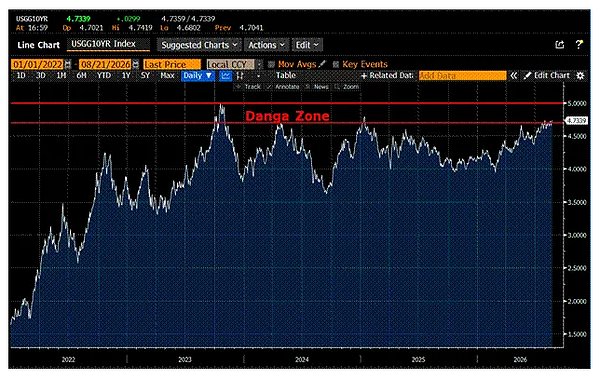Select the 1Y range tab

(126, 75)
